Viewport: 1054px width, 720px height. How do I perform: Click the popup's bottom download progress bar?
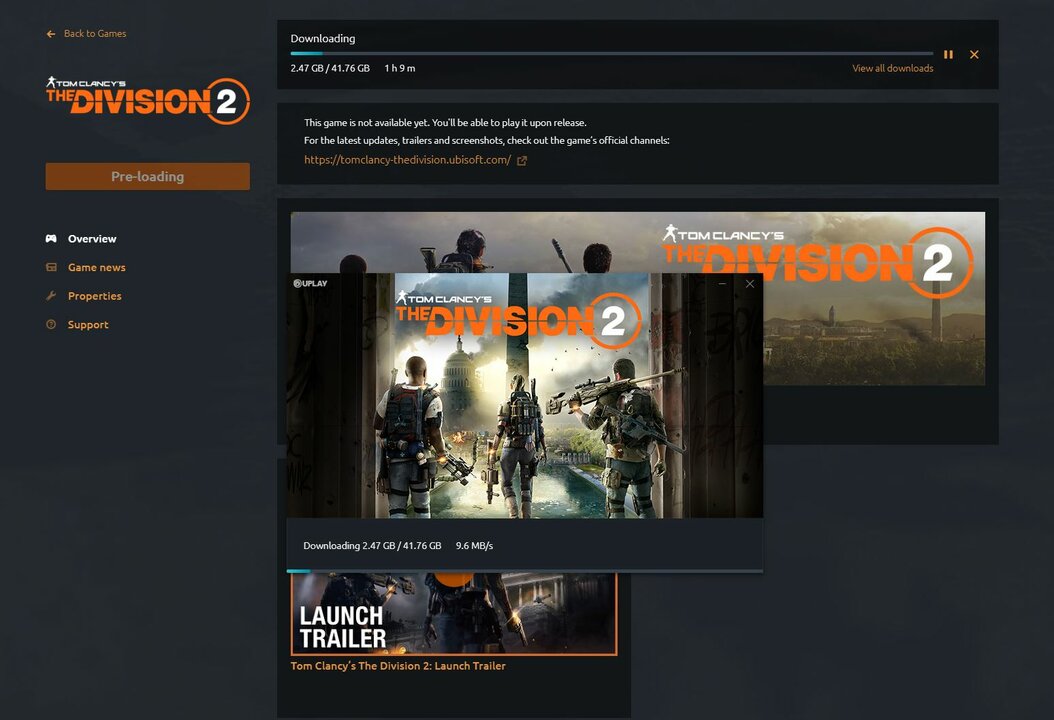[x=524, y=571]
